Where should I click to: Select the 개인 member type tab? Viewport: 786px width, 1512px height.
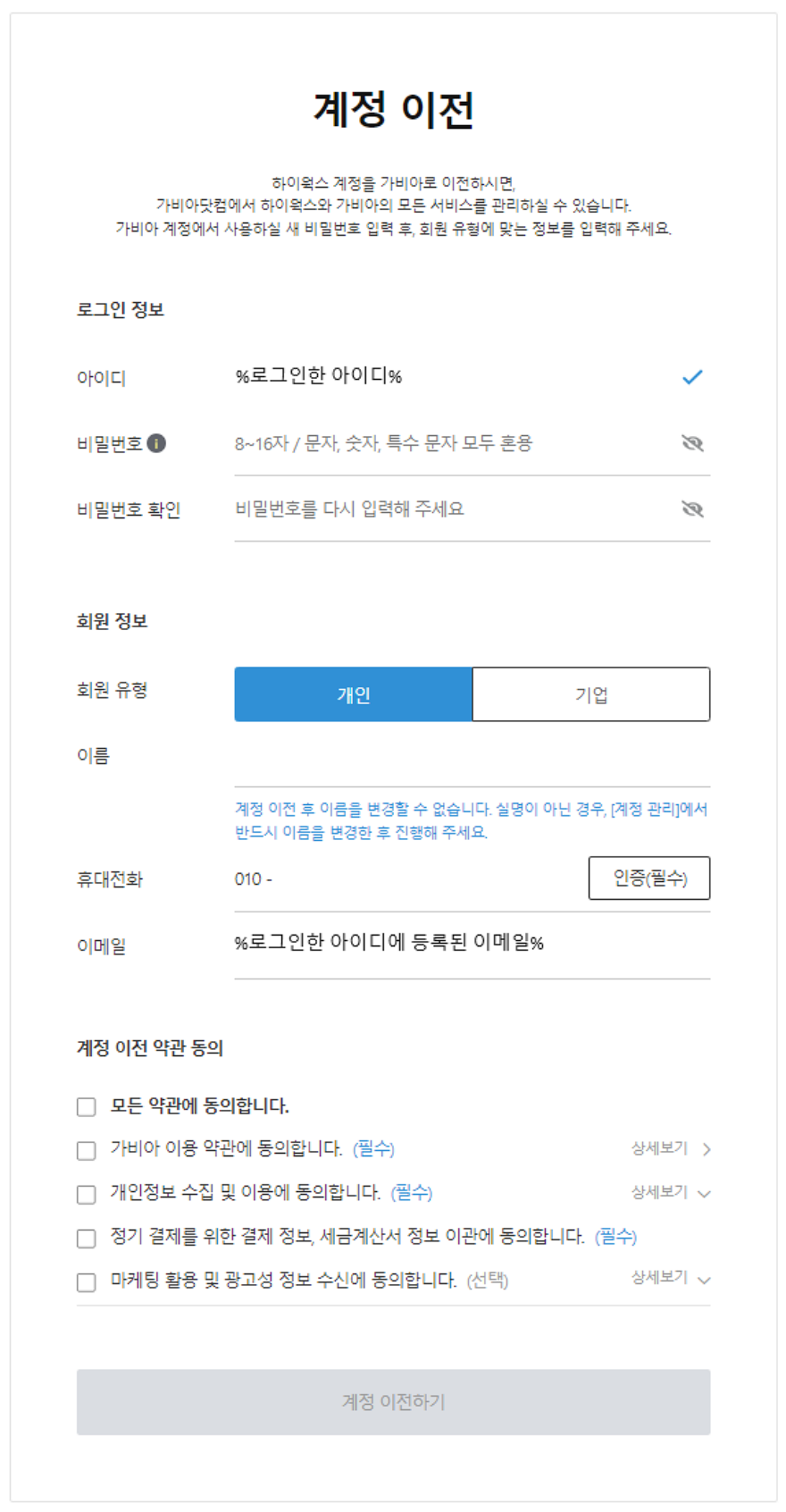[354, 694]
